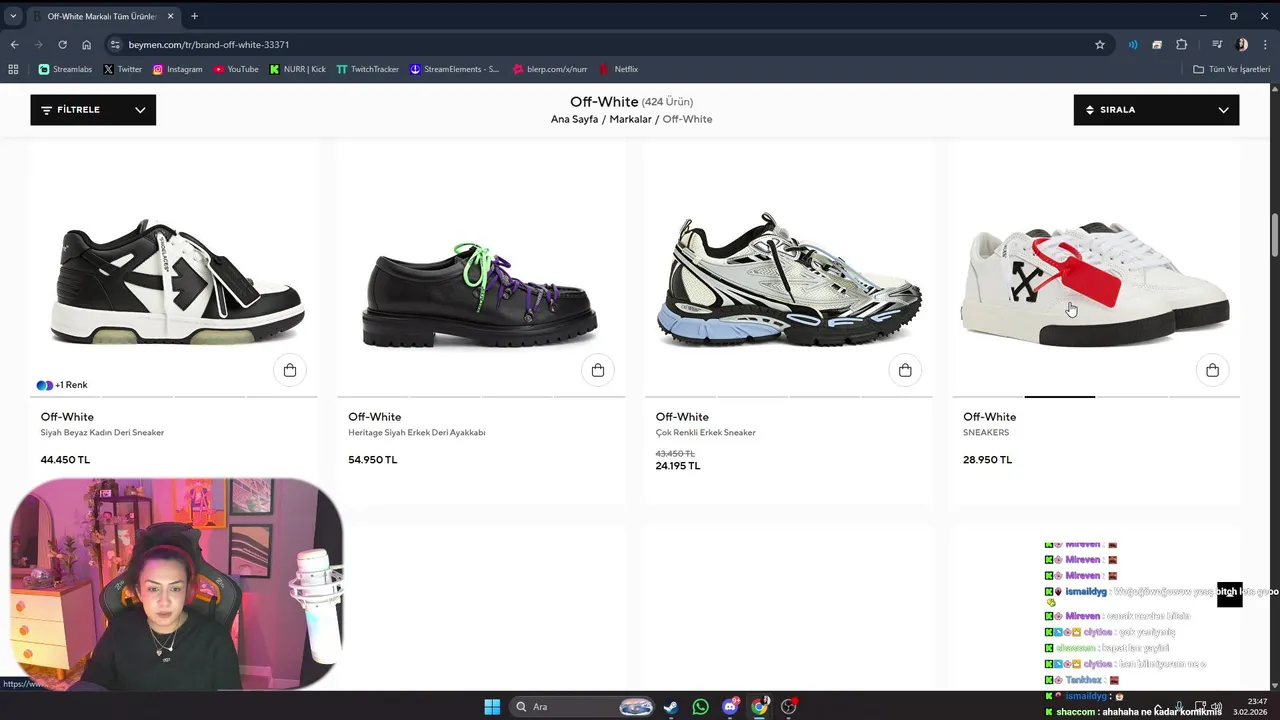The height and width of the screenshot is (720, 1280).
Task: Open Instagram bookmark
Action: point(177,69)
